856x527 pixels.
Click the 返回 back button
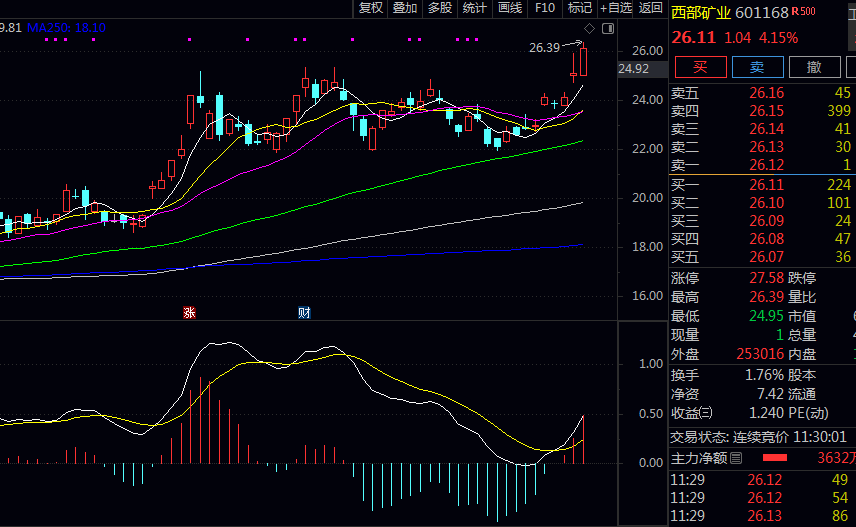tap(651, 8)
